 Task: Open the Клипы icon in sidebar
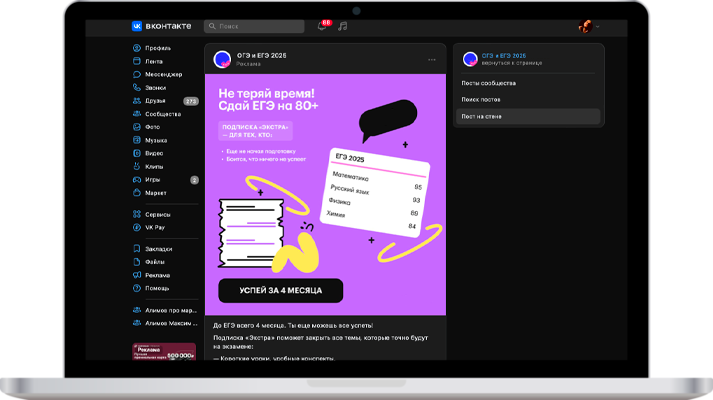click(x=136, y=166)
